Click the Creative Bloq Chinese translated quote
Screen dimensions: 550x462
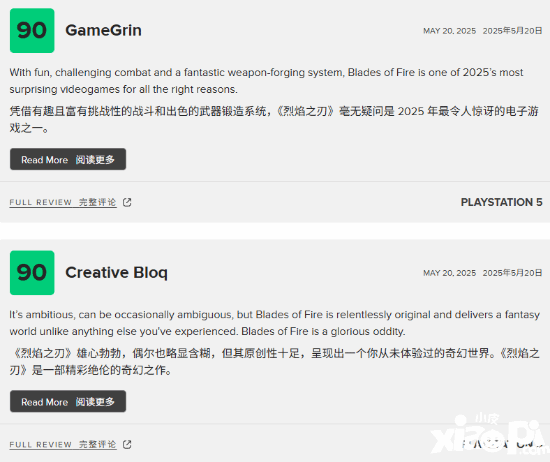pyautogui.click(x=275, y=362)
